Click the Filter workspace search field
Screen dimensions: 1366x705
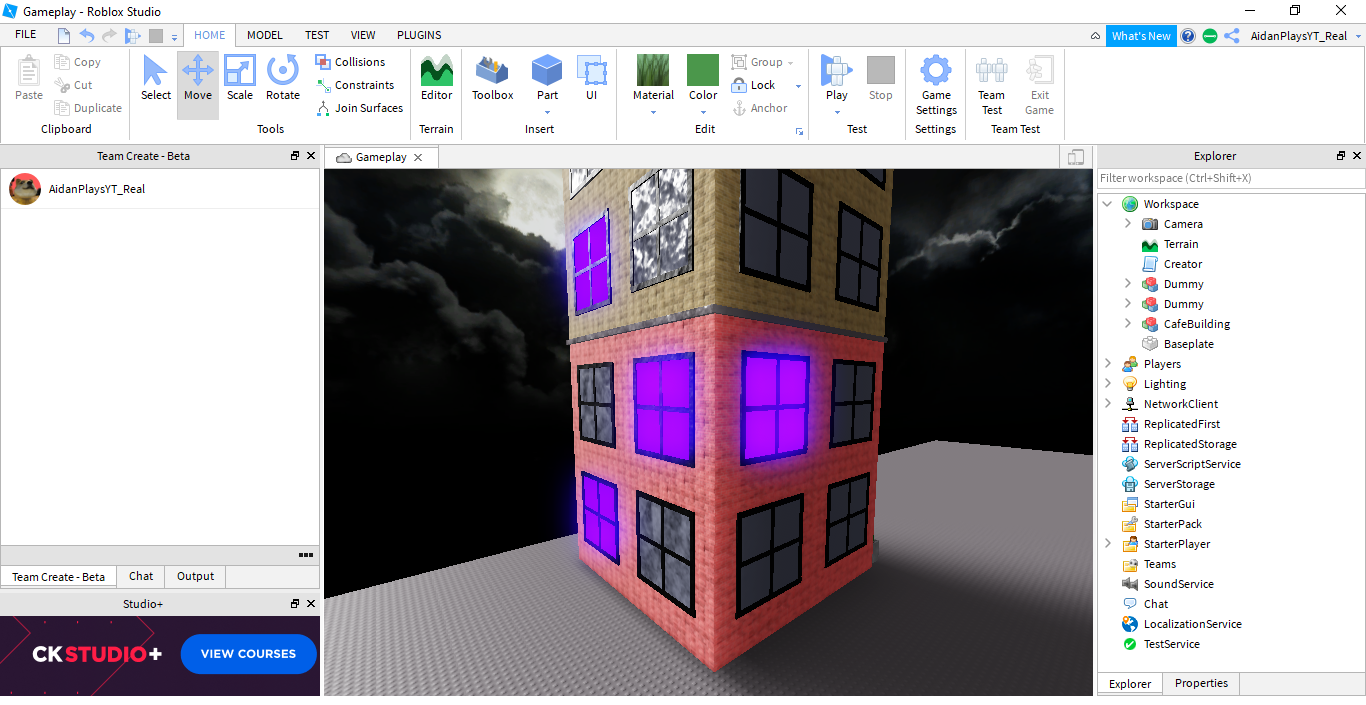click(x=1231, y=178)
